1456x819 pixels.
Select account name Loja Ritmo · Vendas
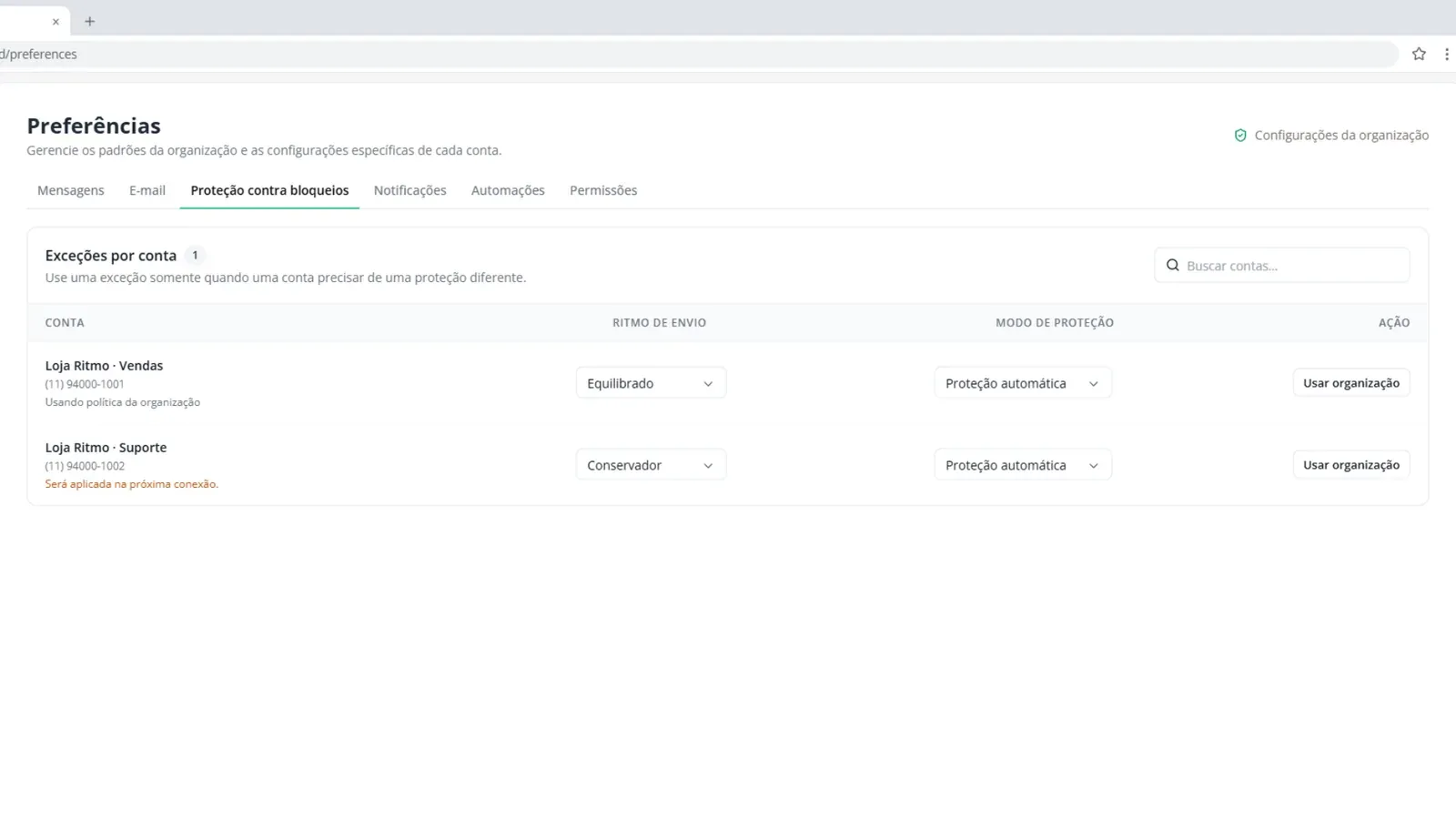click(104, 366)
